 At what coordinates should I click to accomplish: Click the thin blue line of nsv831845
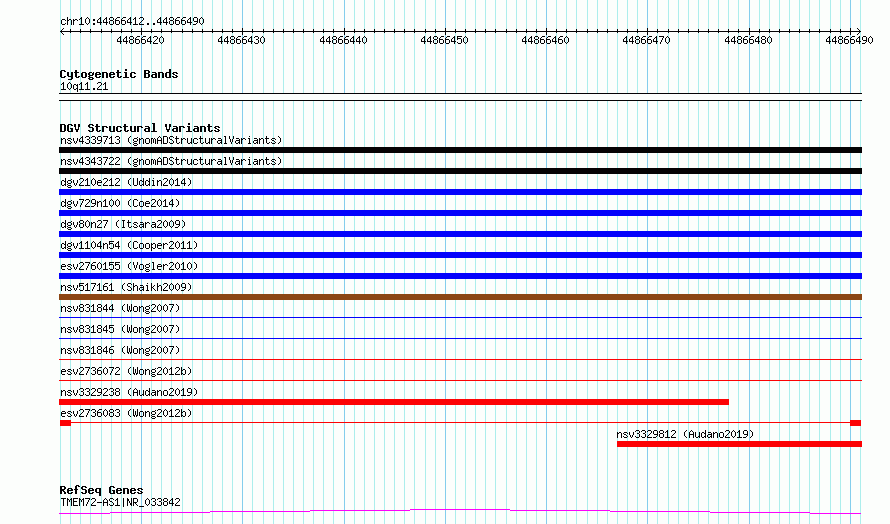(460, 338)
